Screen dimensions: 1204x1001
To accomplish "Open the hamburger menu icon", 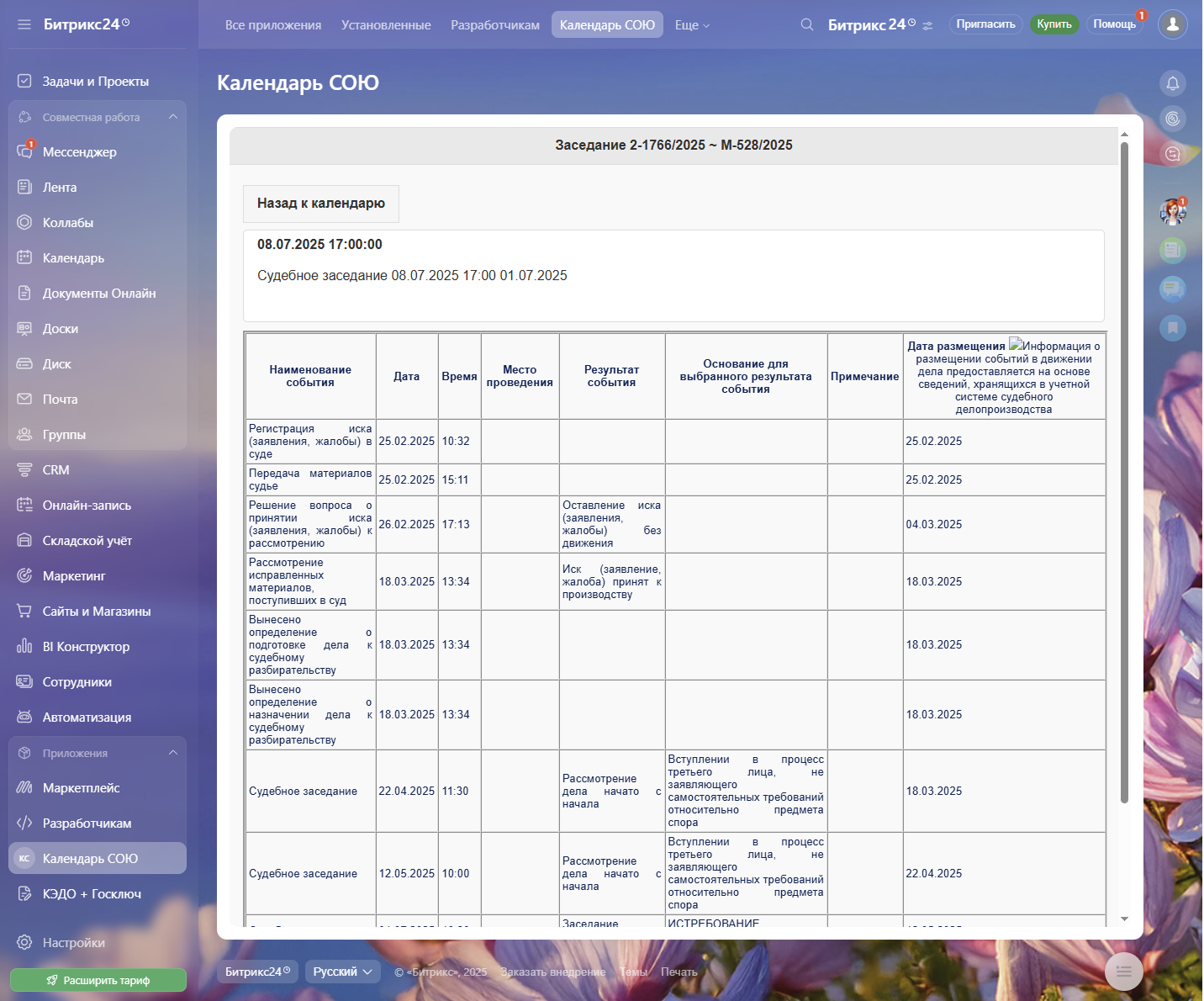I will (24, 24).
